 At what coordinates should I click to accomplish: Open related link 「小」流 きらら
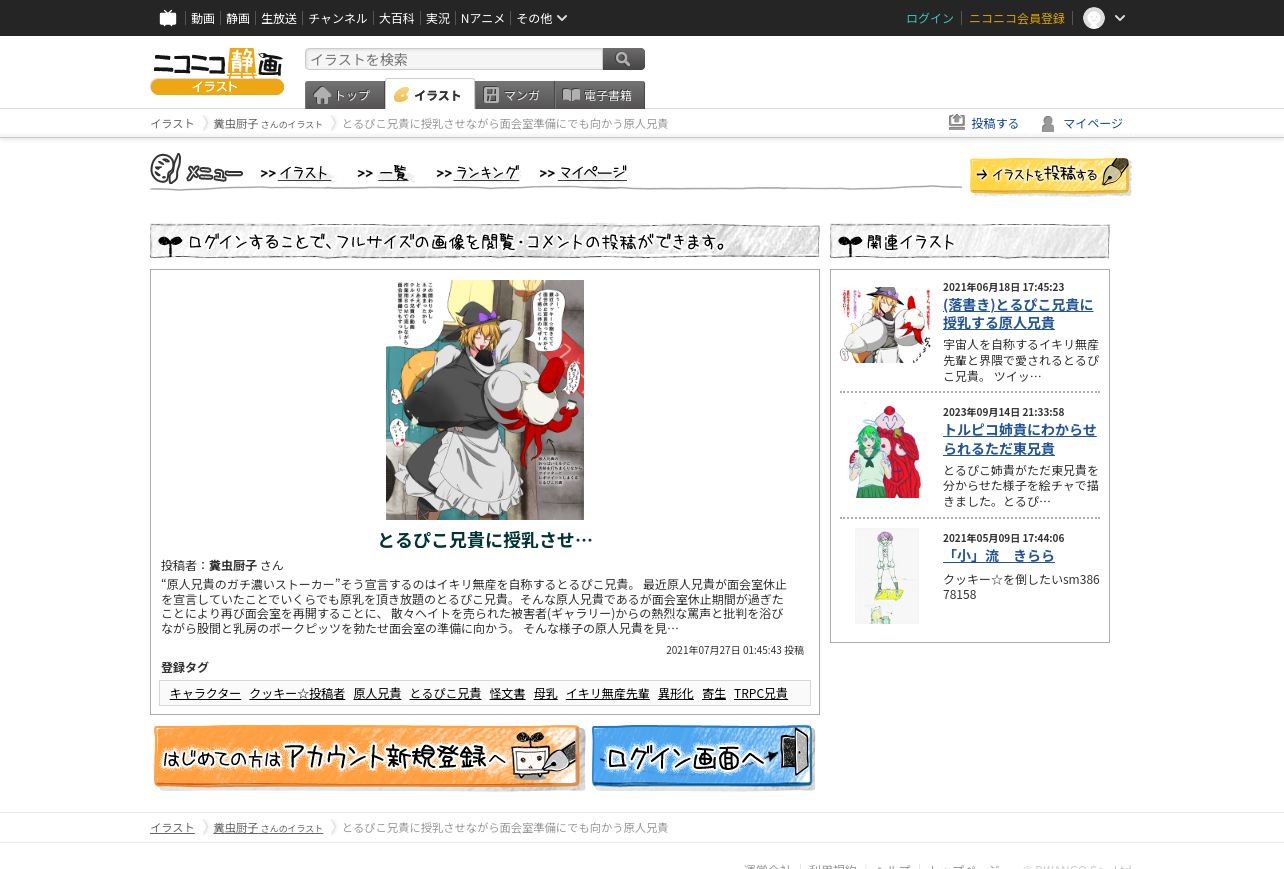(999, 556)
